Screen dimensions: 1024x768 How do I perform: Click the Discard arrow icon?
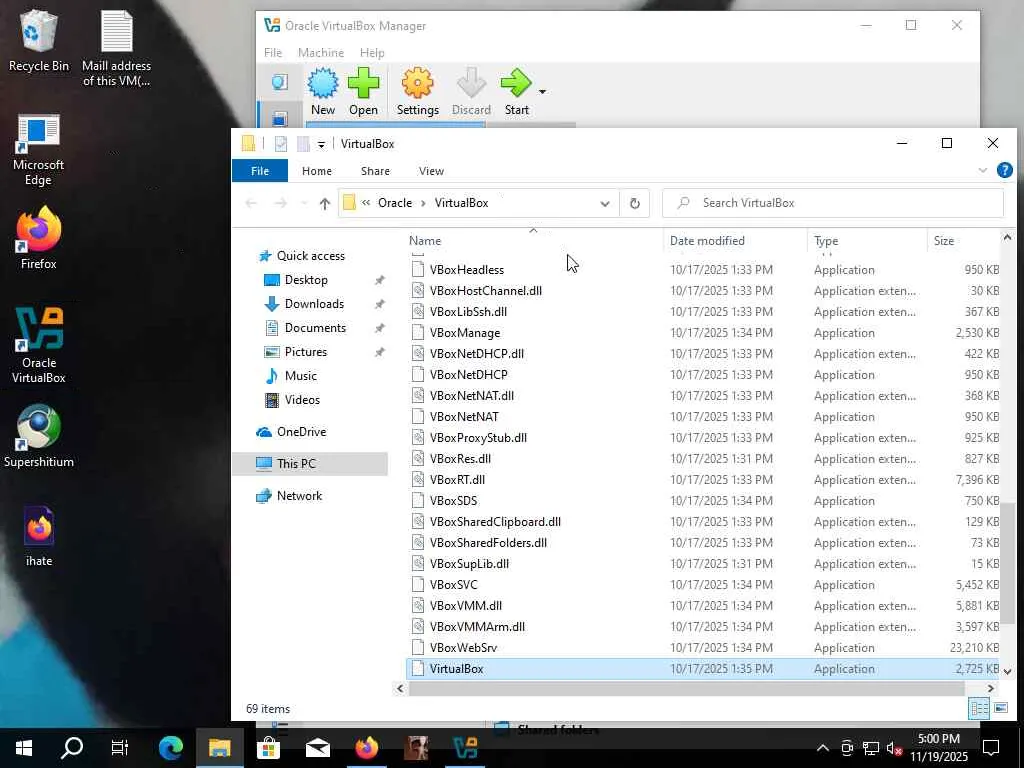pyautogui.click(x=471, y=91)
